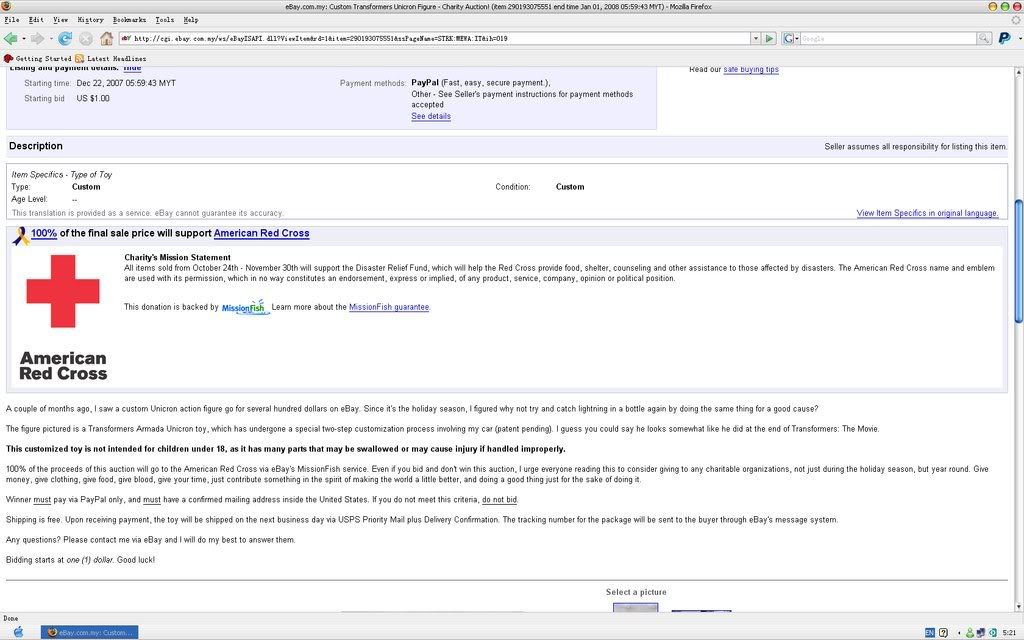The height and width of the screenshot is (640, 1024).
Task: Click the 'US $1.00' starting bid value
Action: 93,99
